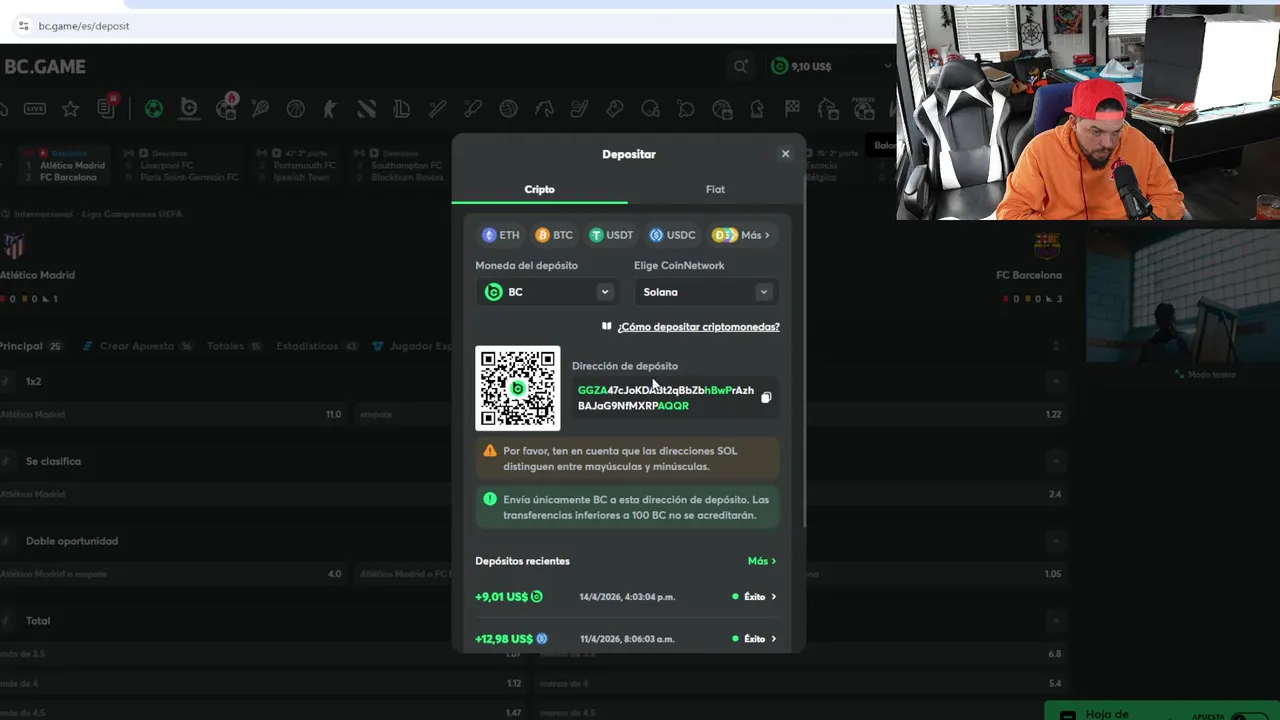Image resolution: width=1280 pixels, height=720 pixels.
Task: Select the BTC coin chip
Action: pyautogui.click(x=554, y=235)
